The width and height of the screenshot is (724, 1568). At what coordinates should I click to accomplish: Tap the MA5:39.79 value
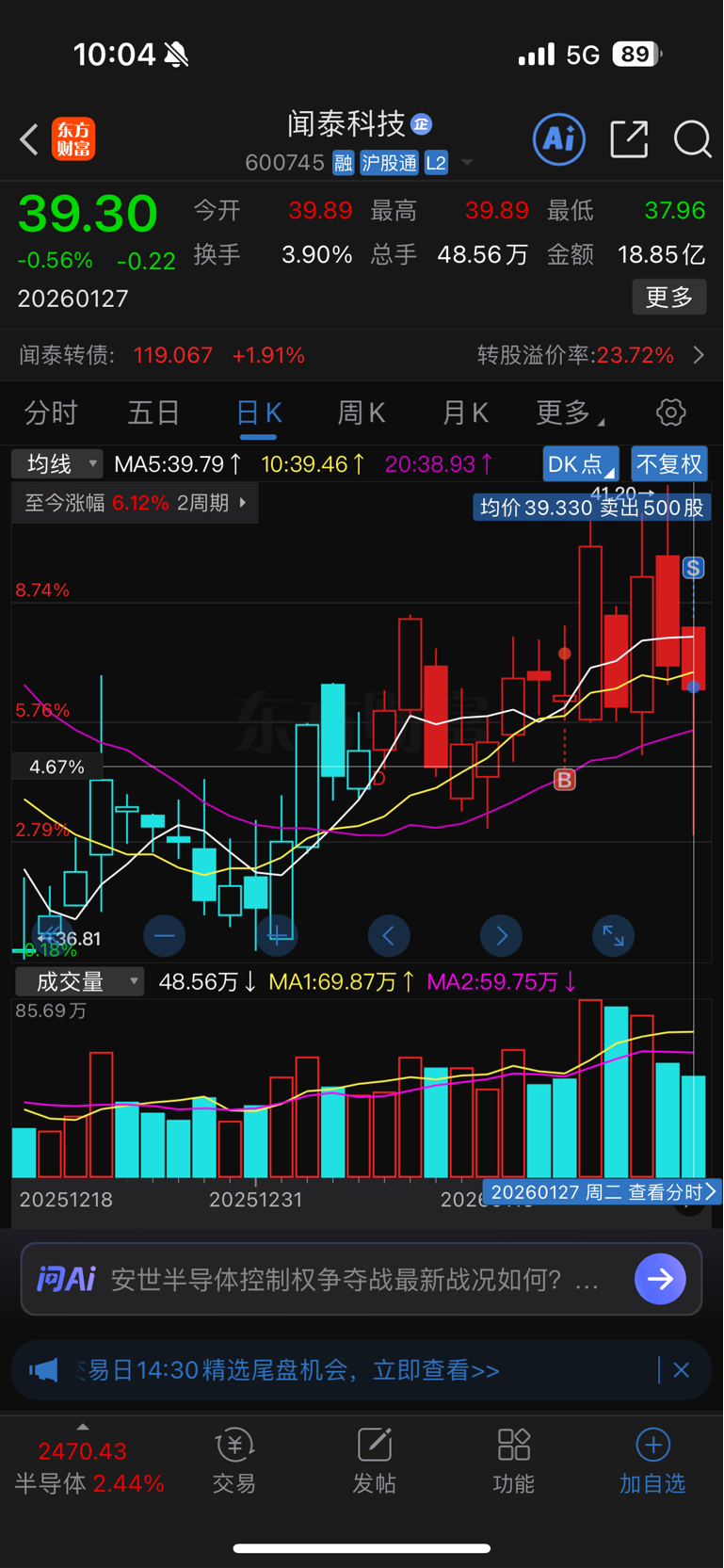pyautogui.click(x=178, y=463)
